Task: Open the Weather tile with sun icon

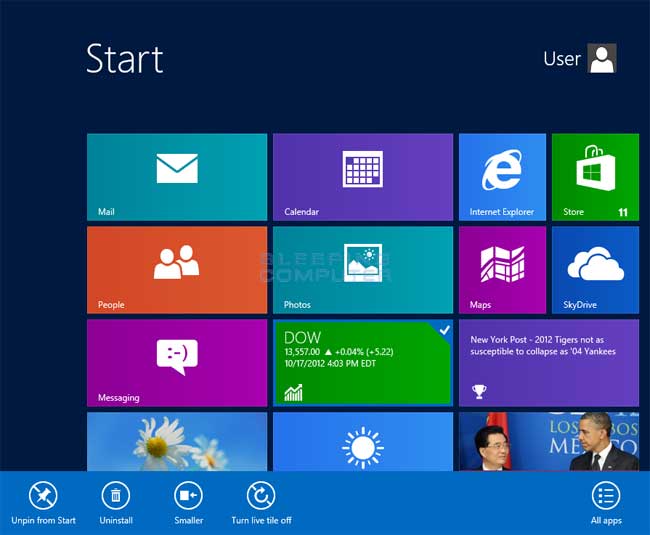Action: (363, 441)
